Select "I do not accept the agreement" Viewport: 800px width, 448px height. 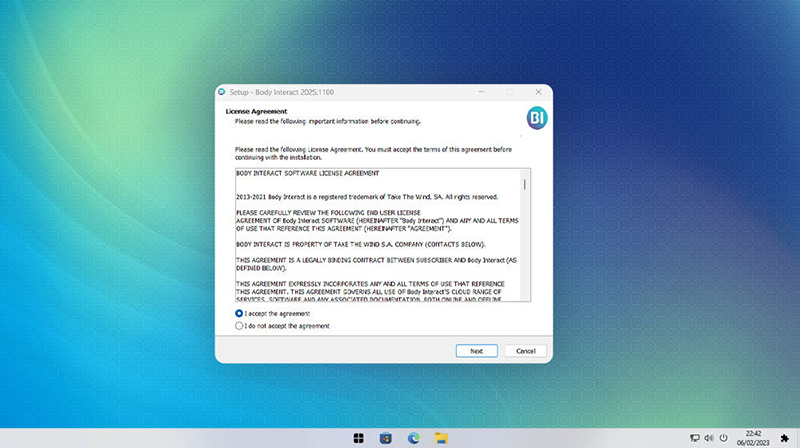tap(239, 326)
